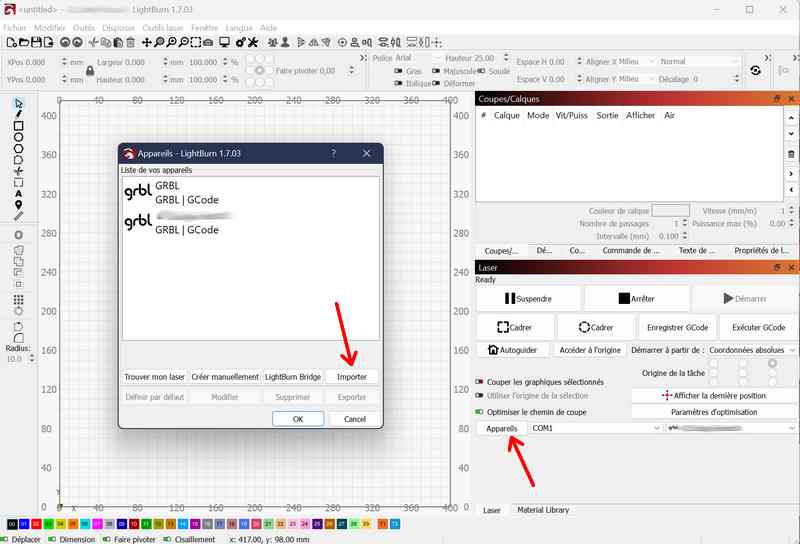Open the Police Arial font dropdown
Image resolution: width=800 pixels, height=544 pixels.
pyautogui.click(x=417, y=58)
